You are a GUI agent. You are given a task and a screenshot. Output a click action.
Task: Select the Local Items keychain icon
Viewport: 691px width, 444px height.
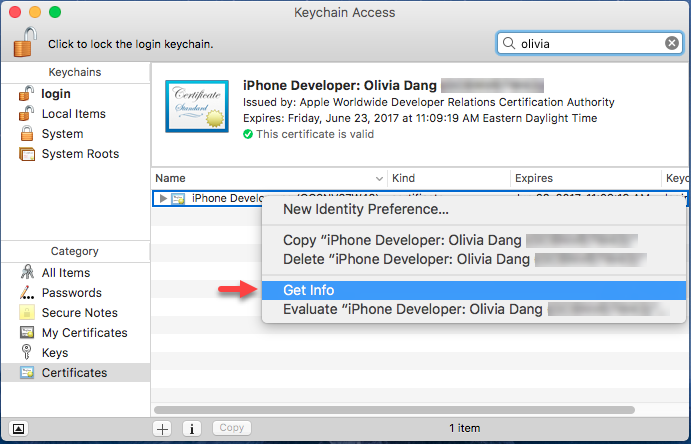pyautogui.click(x=25, y=114)
